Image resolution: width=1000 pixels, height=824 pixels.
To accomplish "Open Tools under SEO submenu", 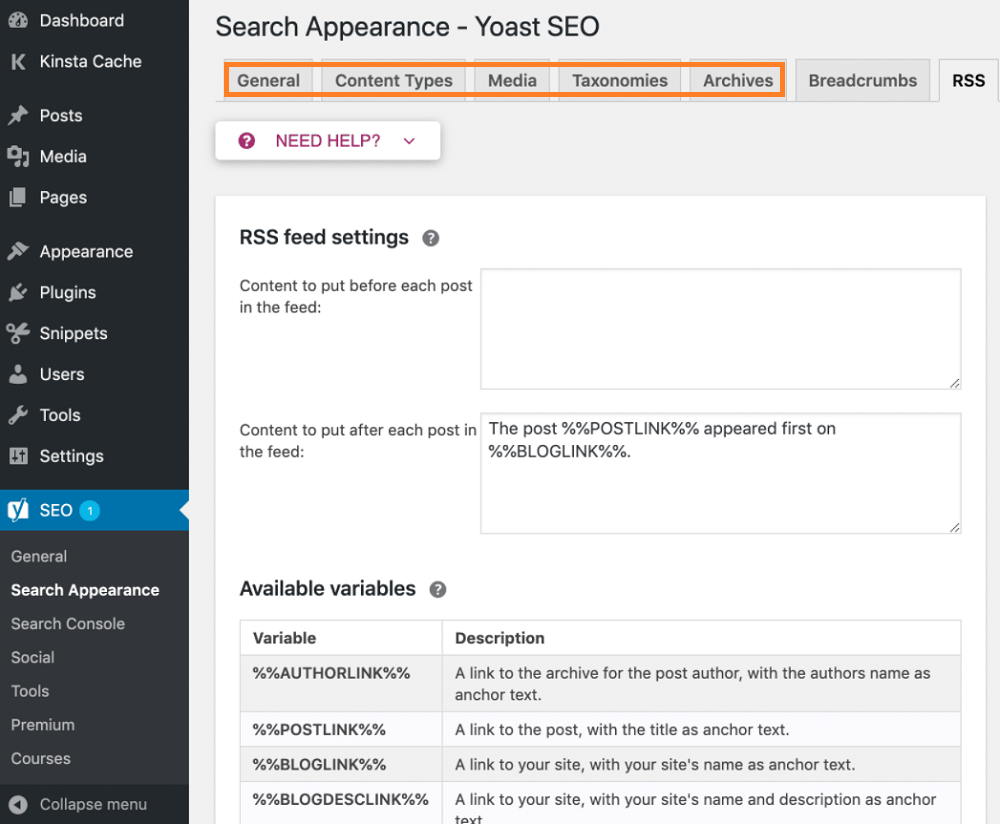I will pyautogui.click(x=30, y=691).
